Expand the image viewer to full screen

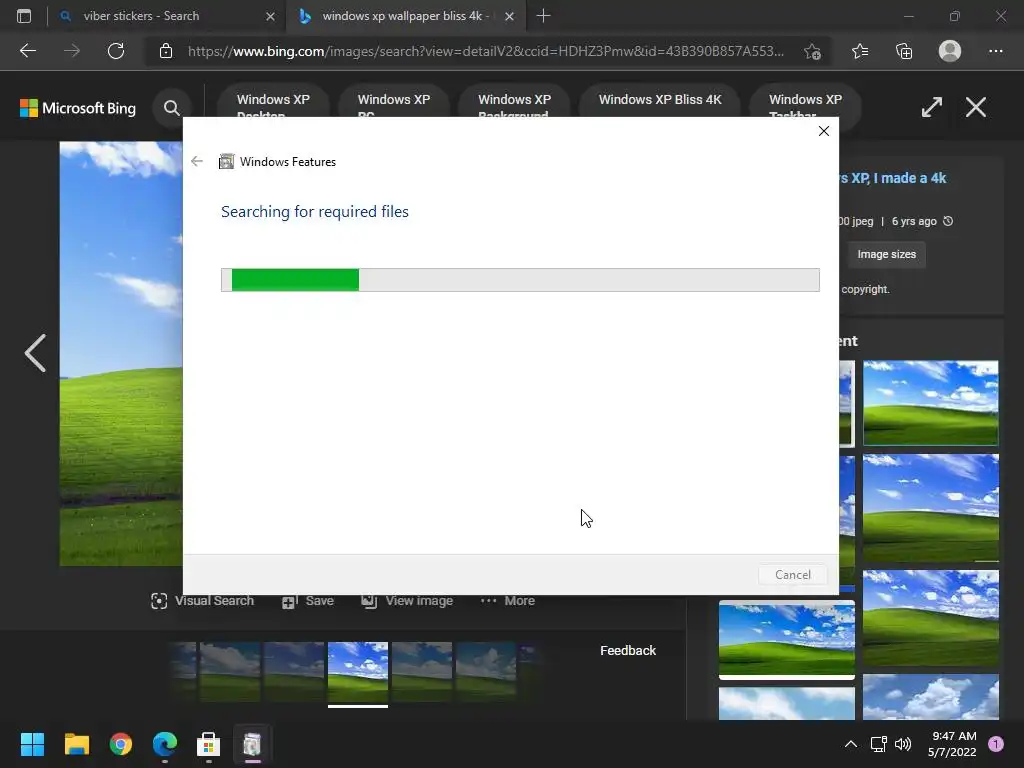point(932,107)
